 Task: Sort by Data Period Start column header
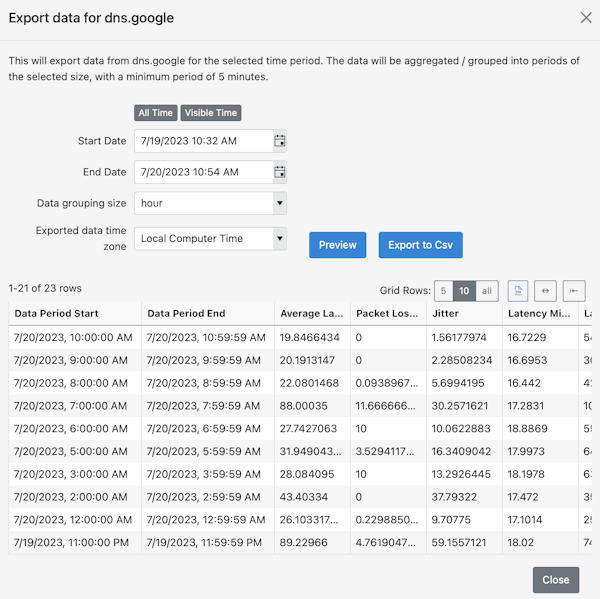[x=74, y=313]
